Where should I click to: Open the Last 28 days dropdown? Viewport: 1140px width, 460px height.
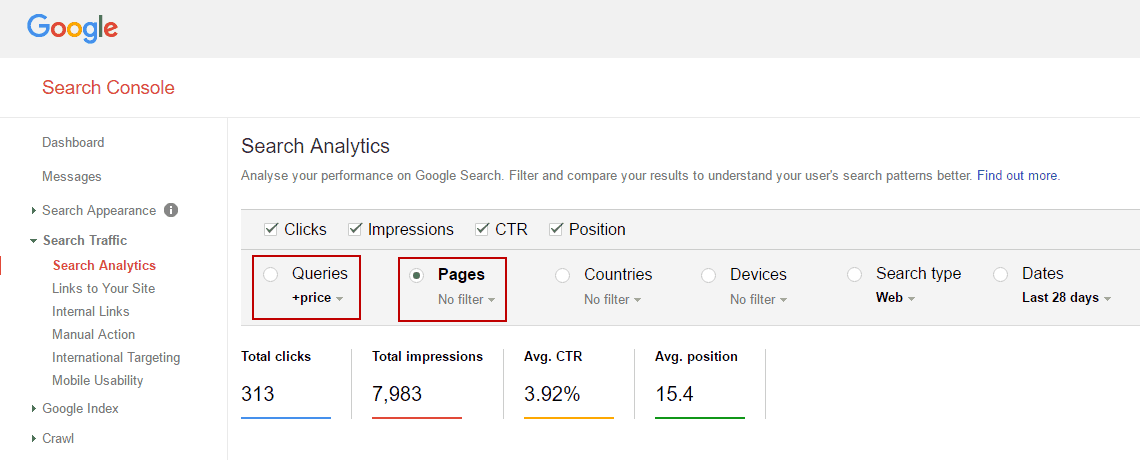1066,298
